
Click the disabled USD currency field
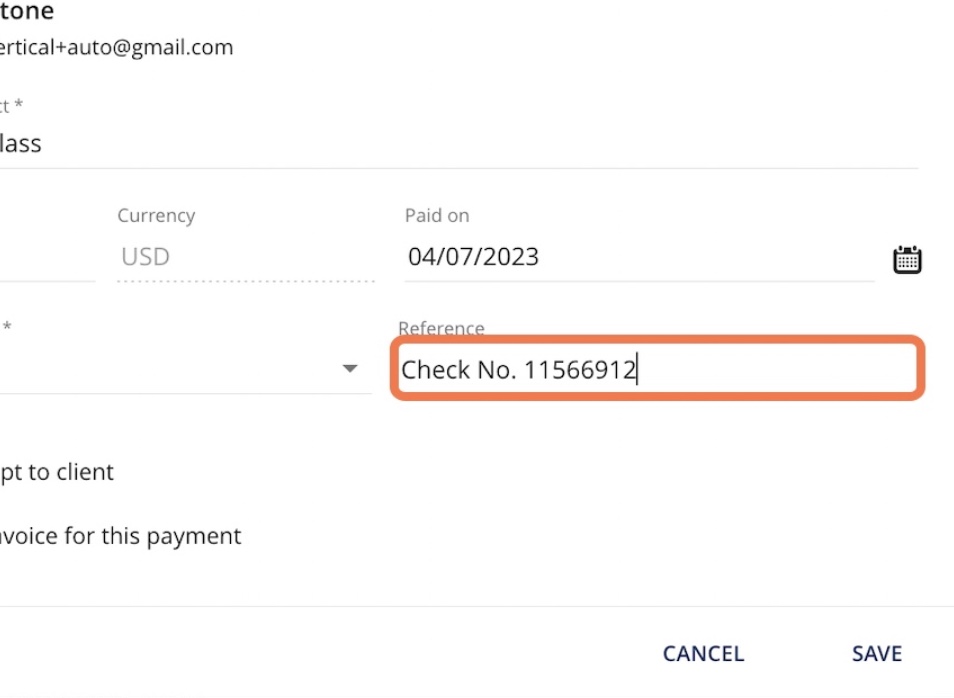click(146, 257)
